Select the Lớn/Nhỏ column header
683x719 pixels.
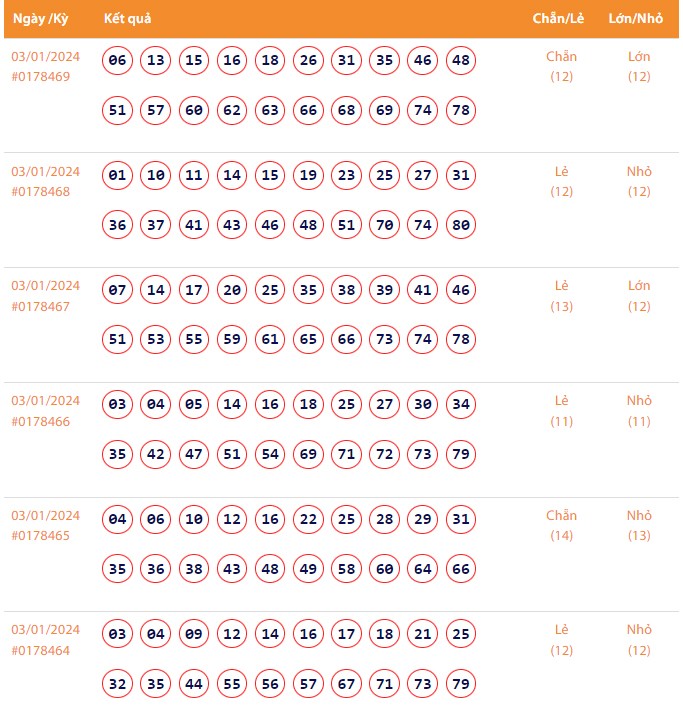[636, 21]
